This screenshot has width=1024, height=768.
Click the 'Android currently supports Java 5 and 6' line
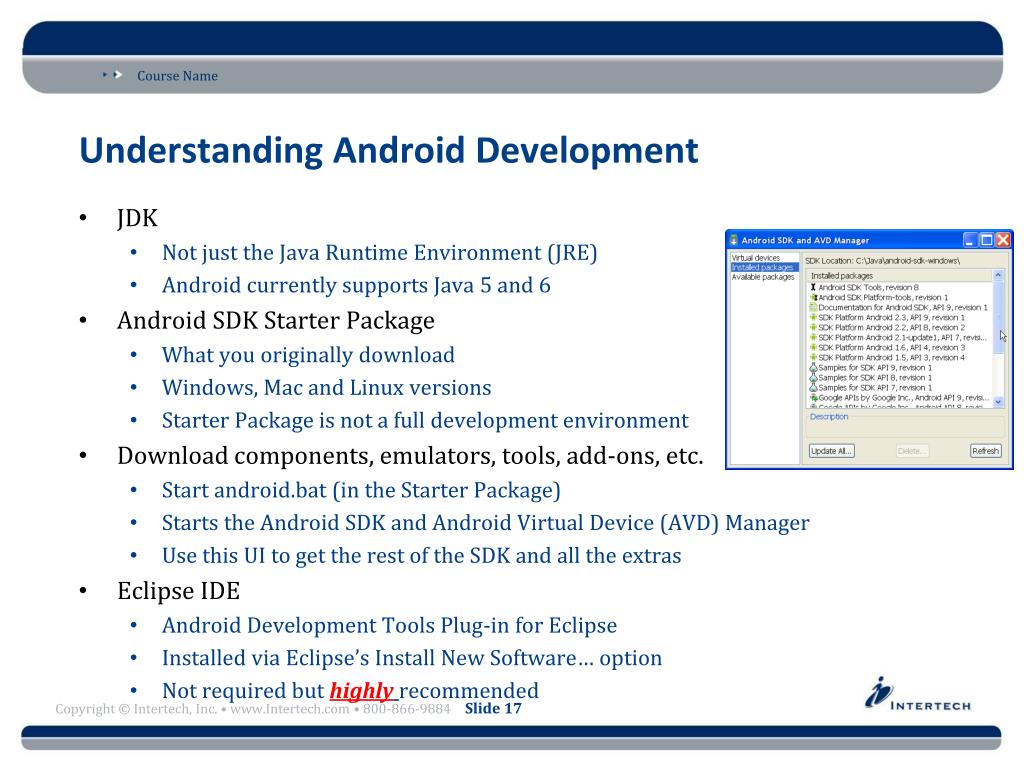point(356,285)
